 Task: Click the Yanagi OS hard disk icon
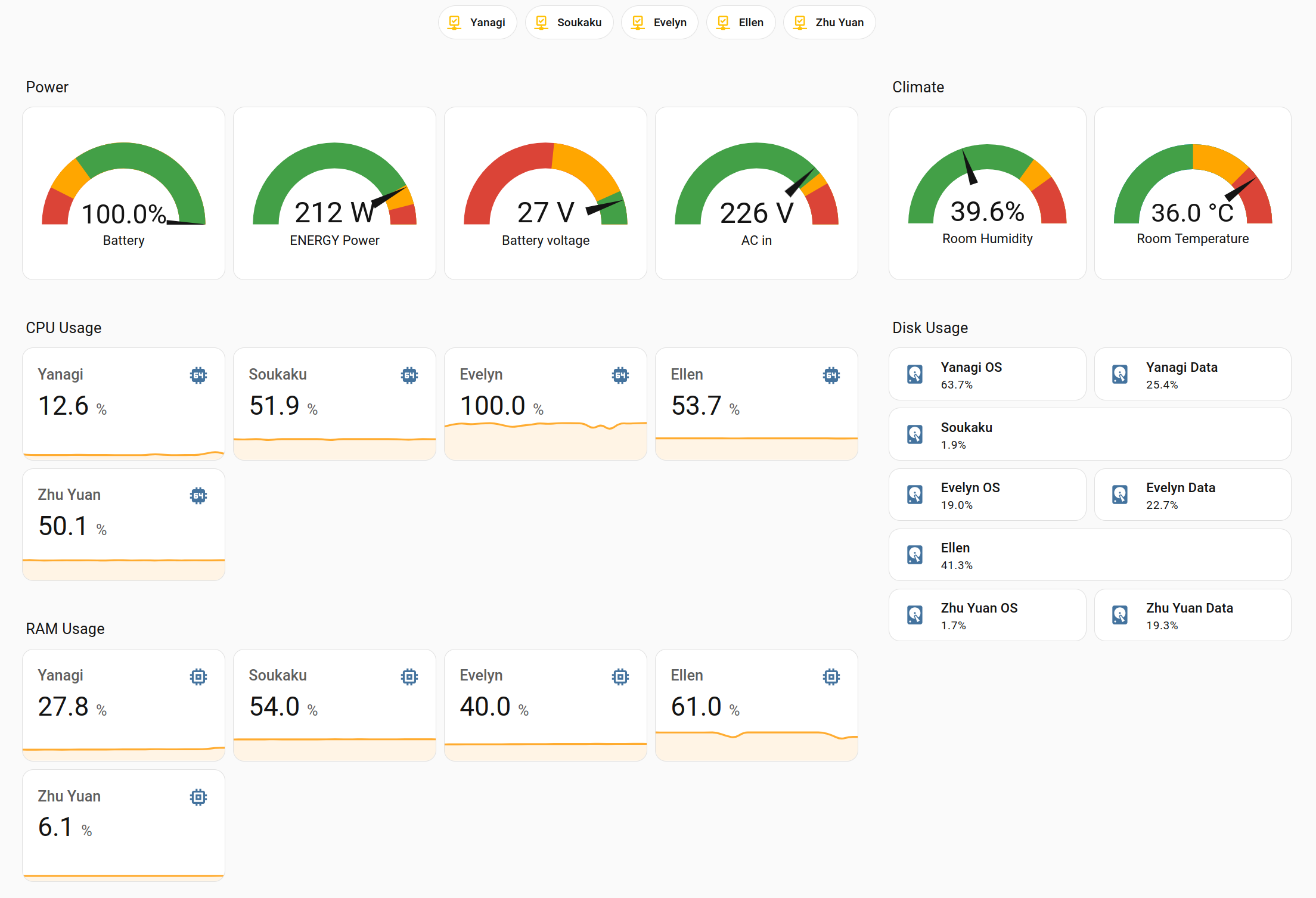click(x=915, y=374)
